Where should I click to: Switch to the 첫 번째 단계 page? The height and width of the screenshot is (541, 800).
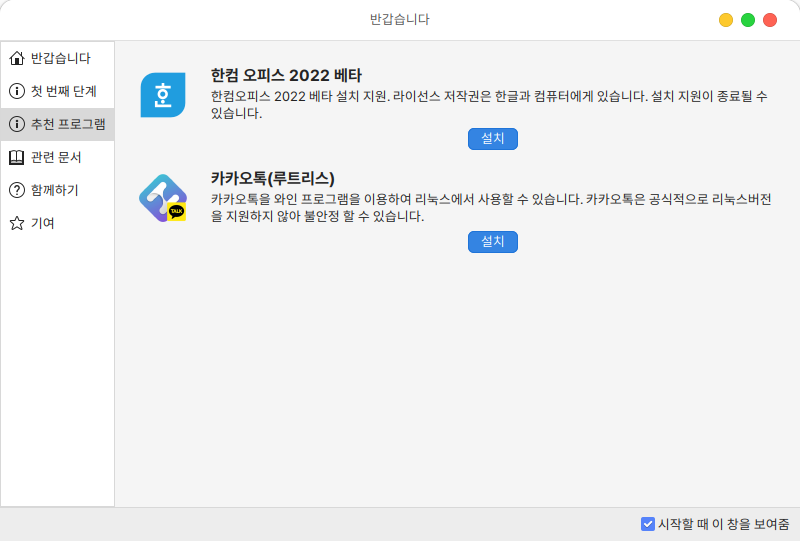63,91
